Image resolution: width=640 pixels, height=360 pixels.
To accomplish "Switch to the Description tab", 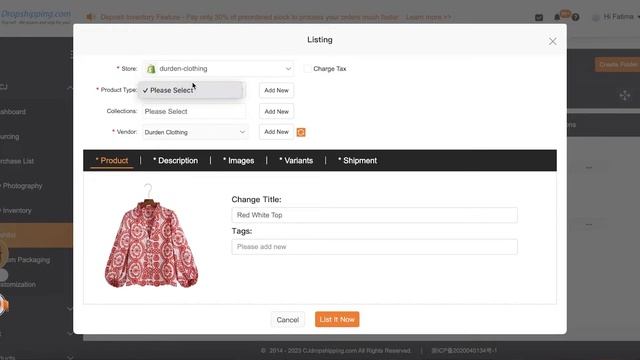I will pos(176,161).
